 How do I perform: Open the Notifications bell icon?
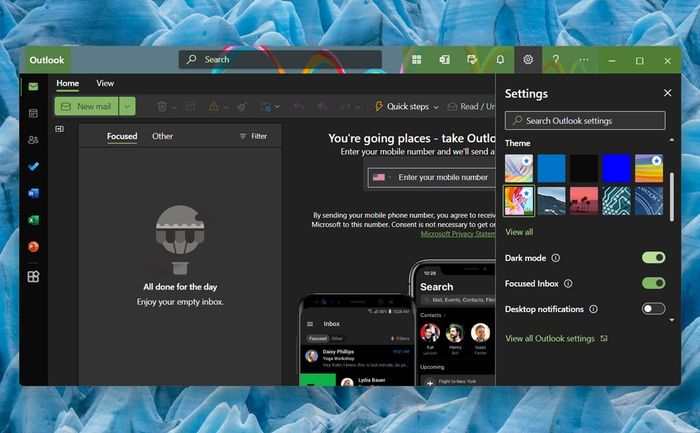500,59
